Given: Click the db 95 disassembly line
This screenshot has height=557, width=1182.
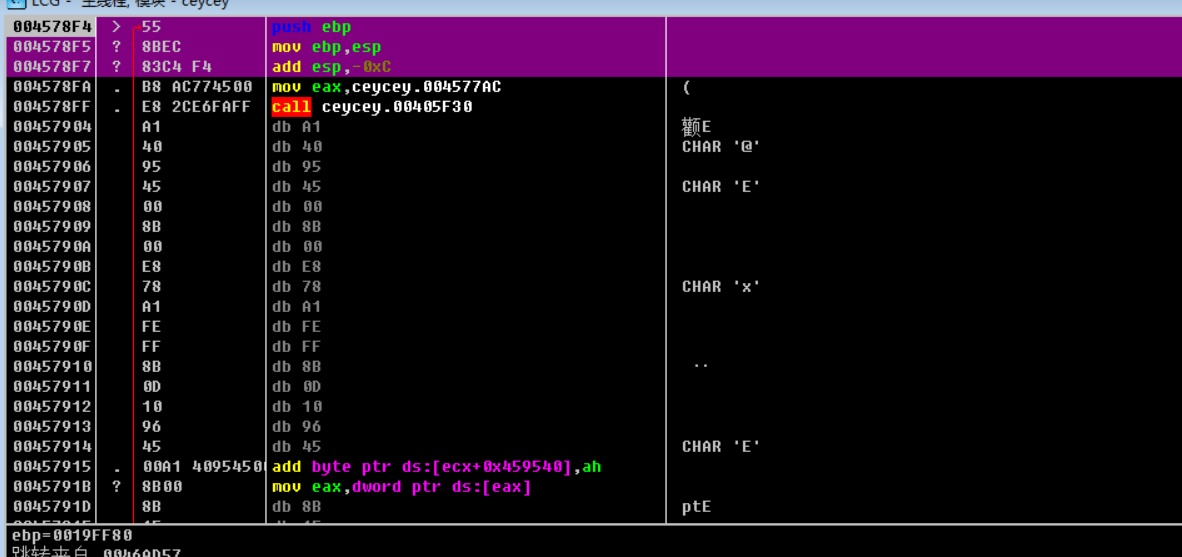Looking at the screenshot, I should pos(297,167).
